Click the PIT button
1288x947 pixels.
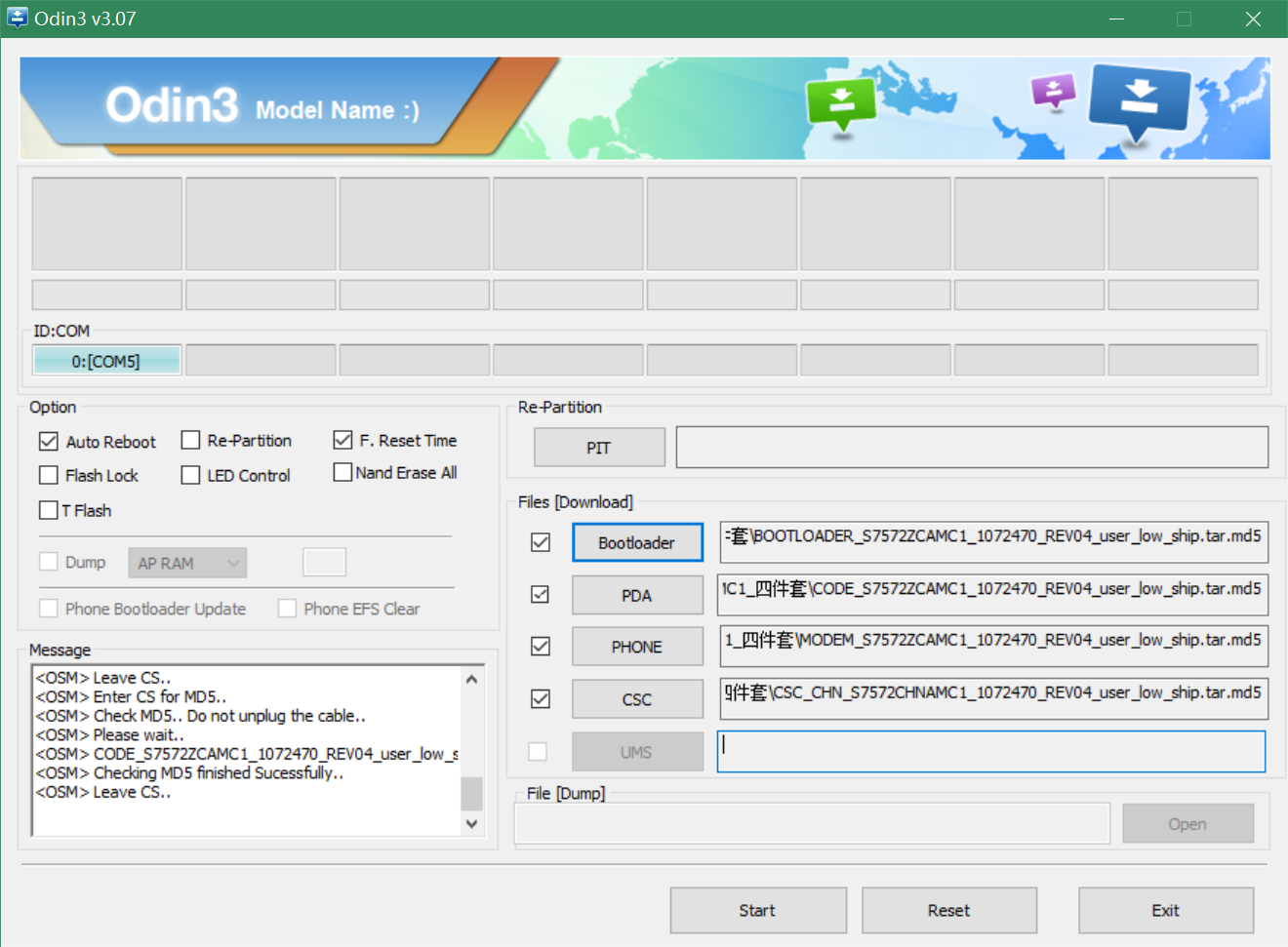point(599,448)
